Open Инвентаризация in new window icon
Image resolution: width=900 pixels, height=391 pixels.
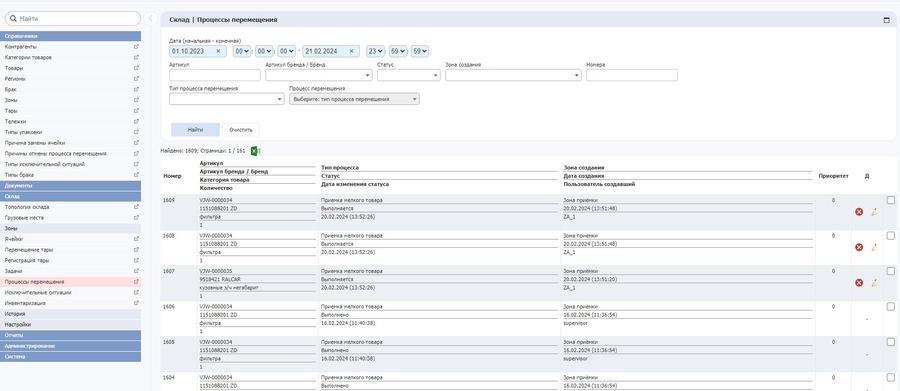pyautogui.click(x=136, y=303)
